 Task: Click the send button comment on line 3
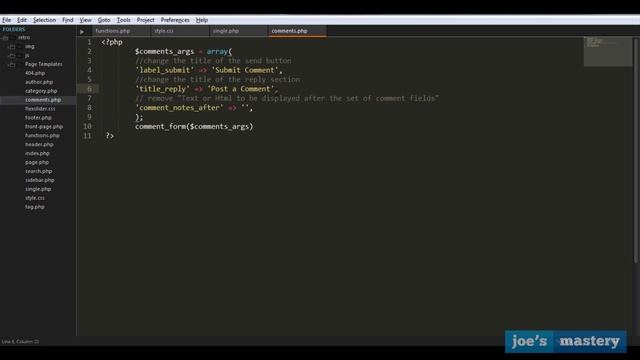[x=213, y=61]
